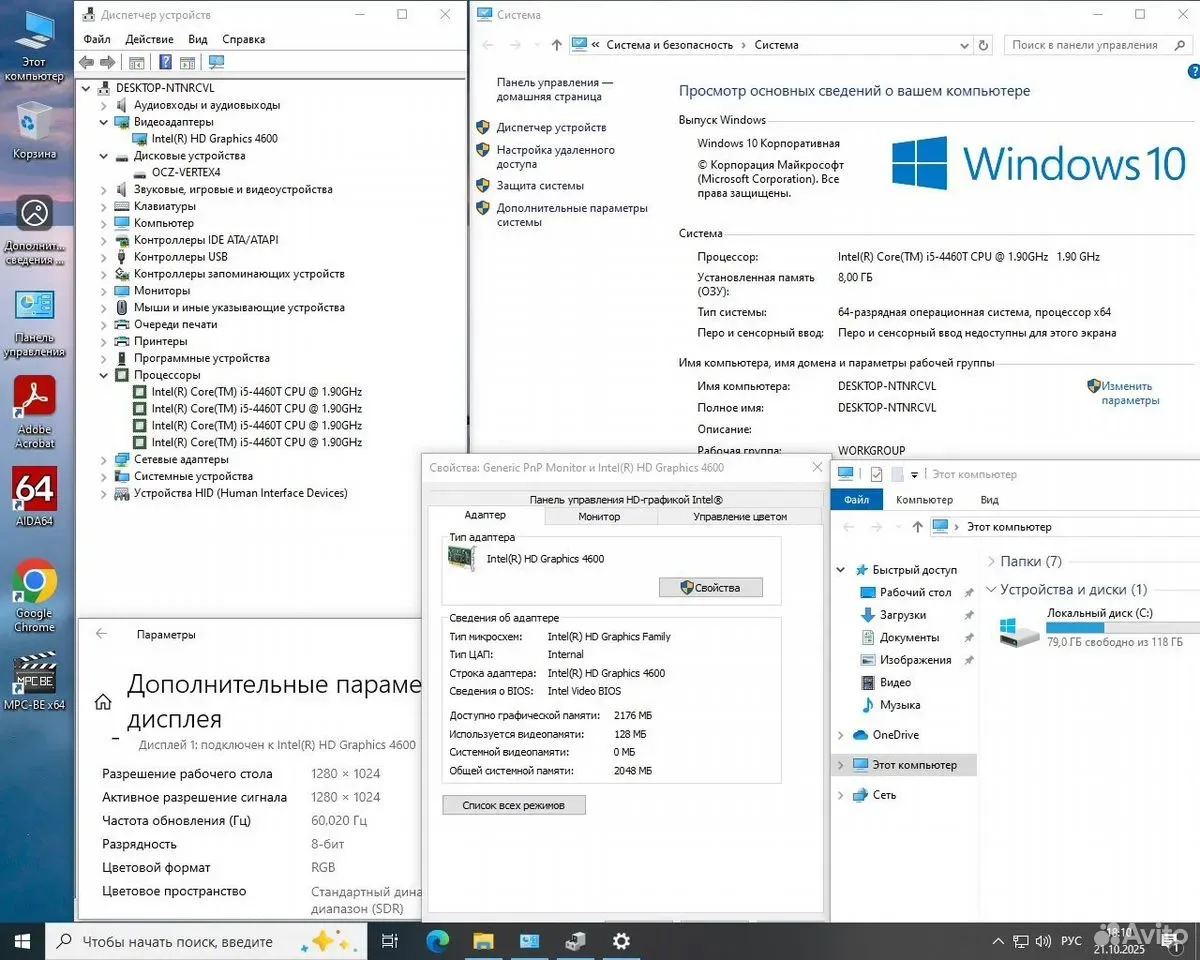This screenshot has height=960, width=1200.
Task: Open Панель управления HD-графикой Intel tab
Action: [x=626, y=499]
